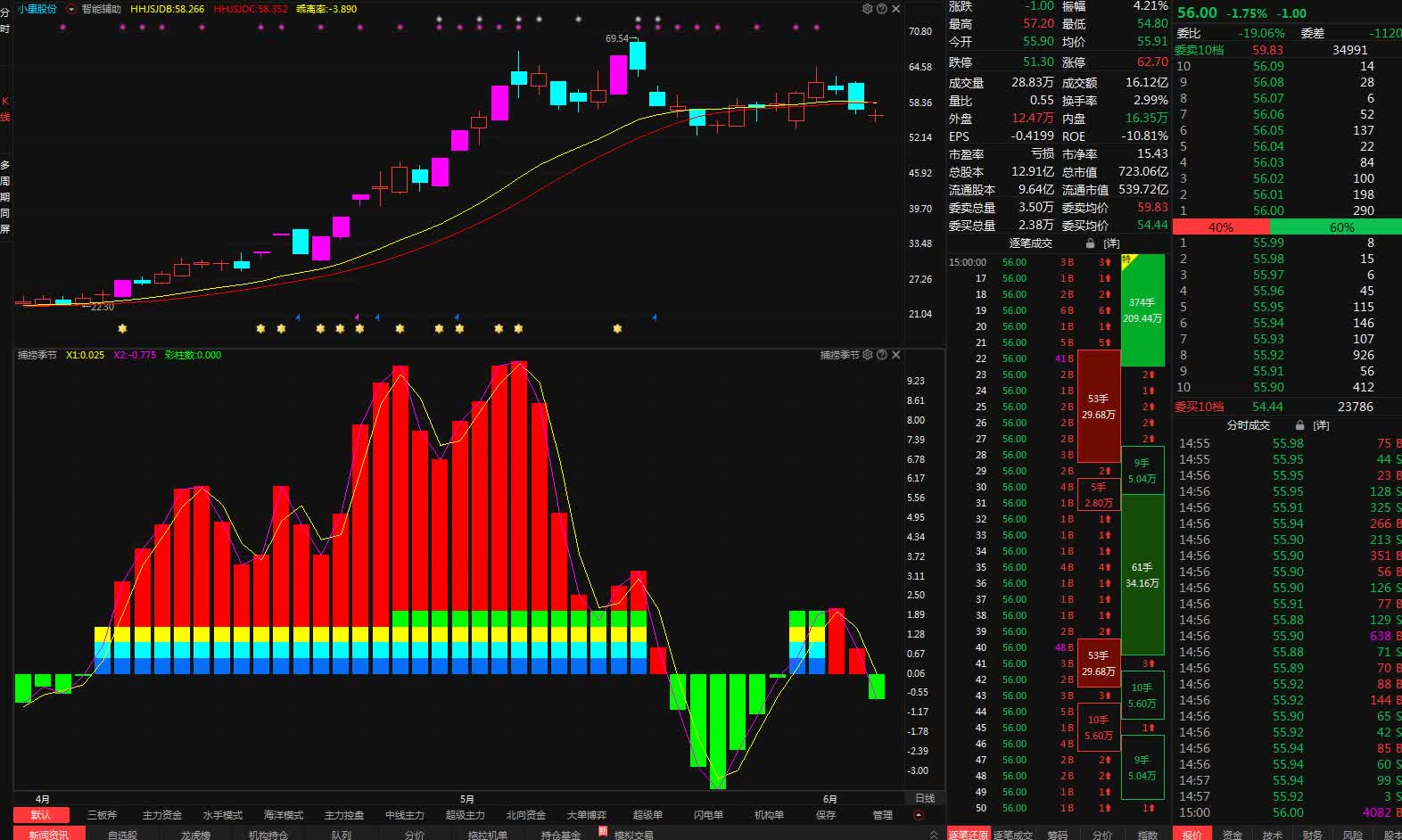Open the 日线 period selector
The height and width of the screenshot is (840, 1402).
[926, 799]
